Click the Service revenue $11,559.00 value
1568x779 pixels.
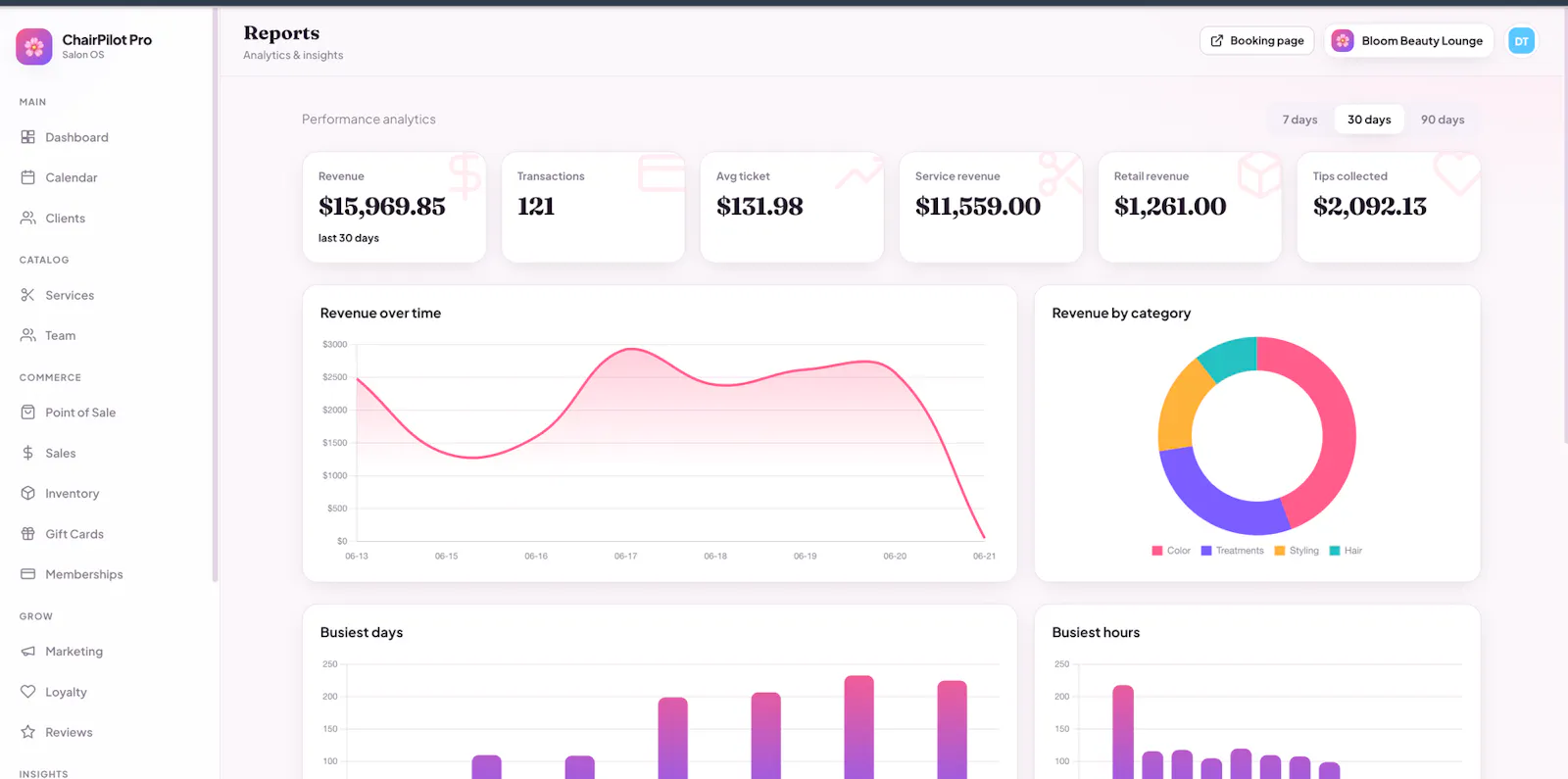click(978, 207)
